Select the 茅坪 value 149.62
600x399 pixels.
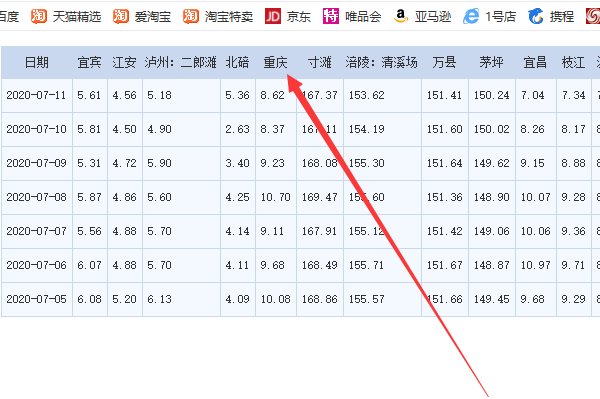coord(492,163)
